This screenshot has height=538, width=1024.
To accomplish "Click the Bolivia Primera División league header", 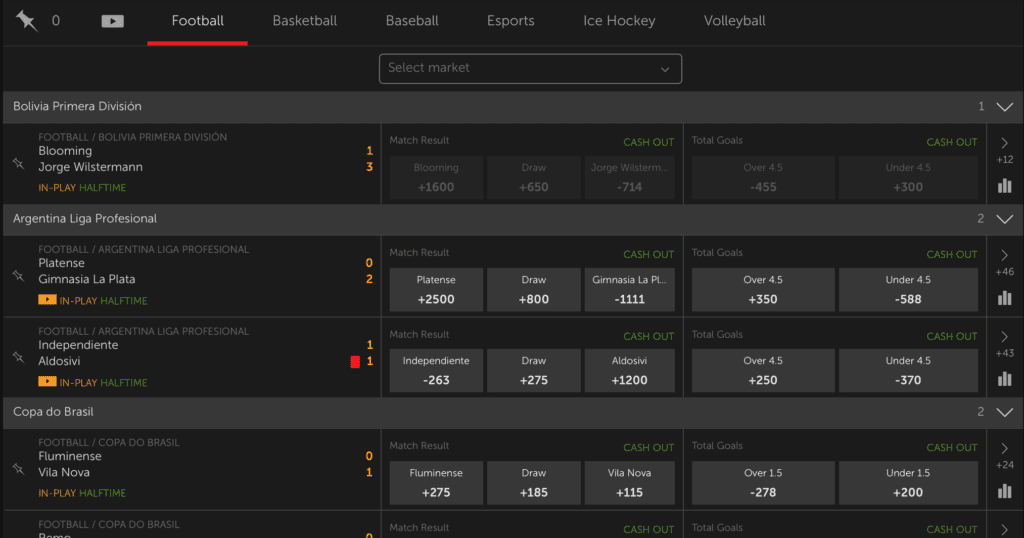I will [x=513, y=106].
